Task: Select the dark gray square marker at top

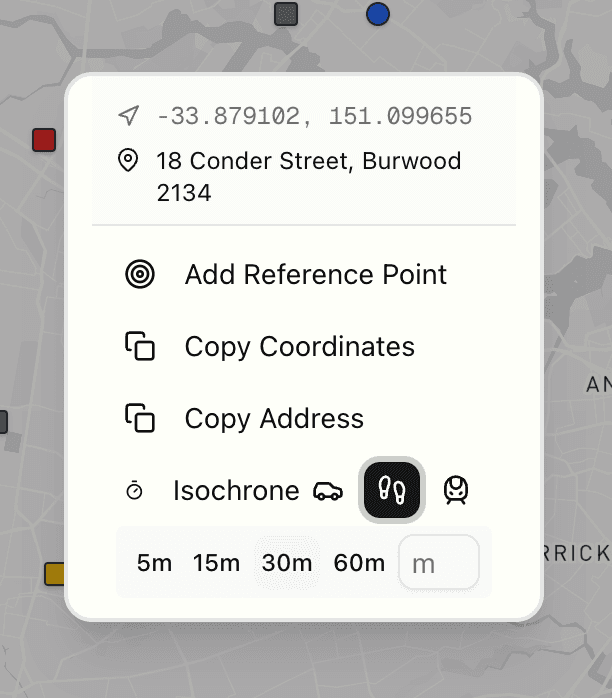Action: point(286,14)
